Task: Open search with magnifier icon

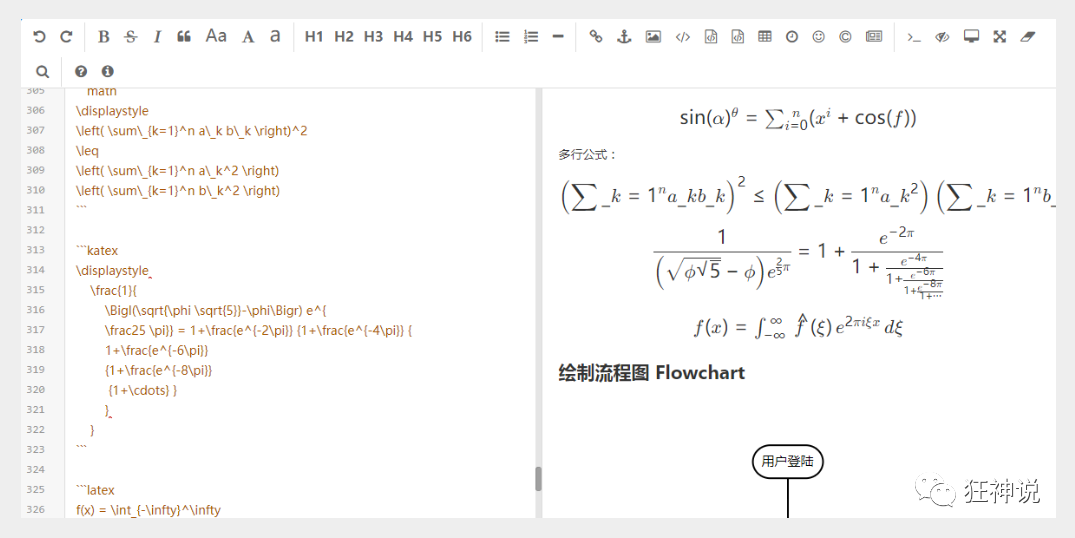Action: coord(43,71)
